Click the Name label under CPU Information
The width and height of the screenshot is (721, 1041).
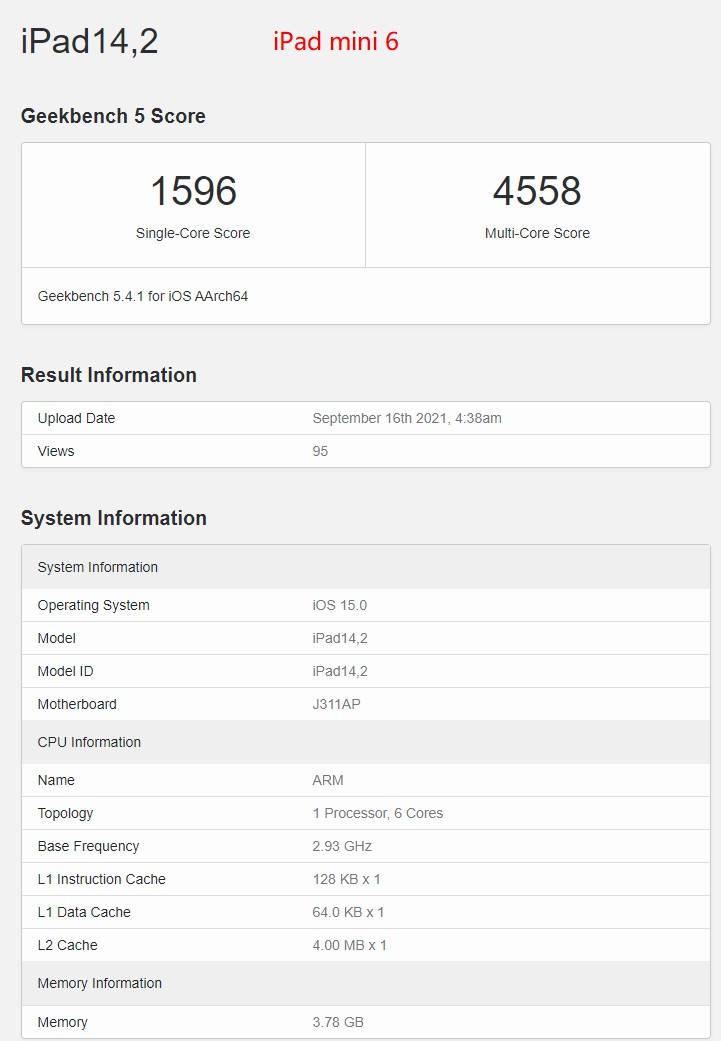pyautogui.click(x=56, y=780)
